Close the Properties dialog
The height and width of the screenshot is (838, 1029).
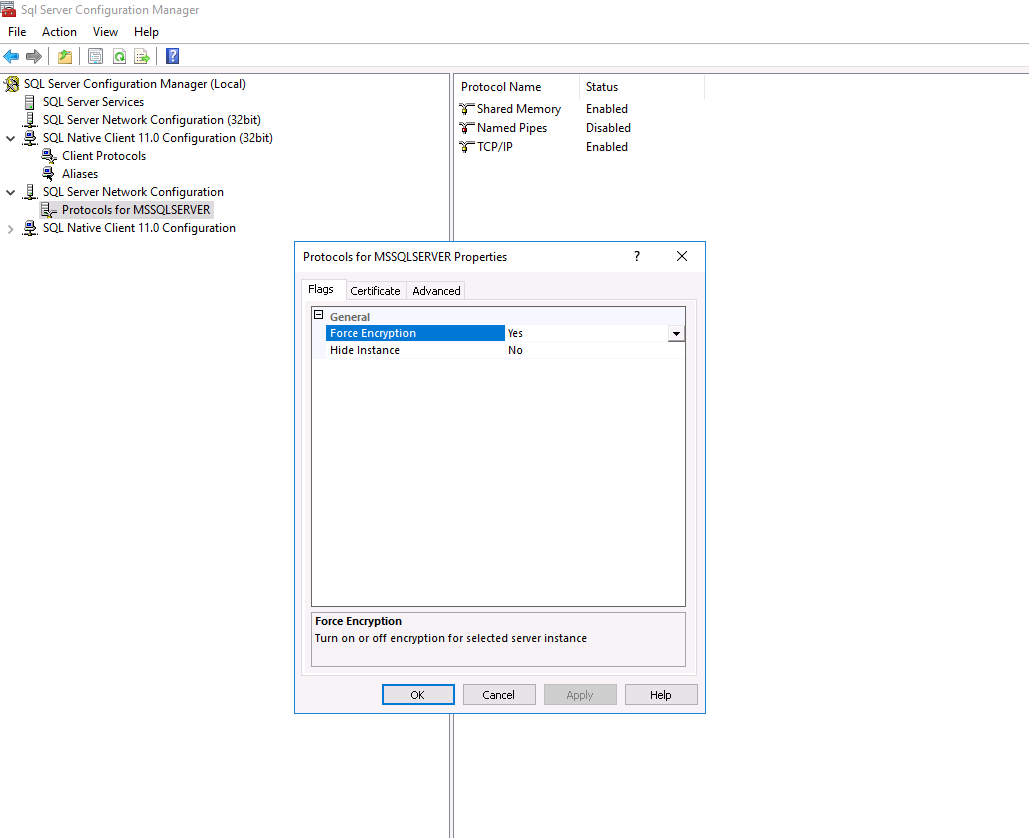pyautogui.click(x=682, y=256)
